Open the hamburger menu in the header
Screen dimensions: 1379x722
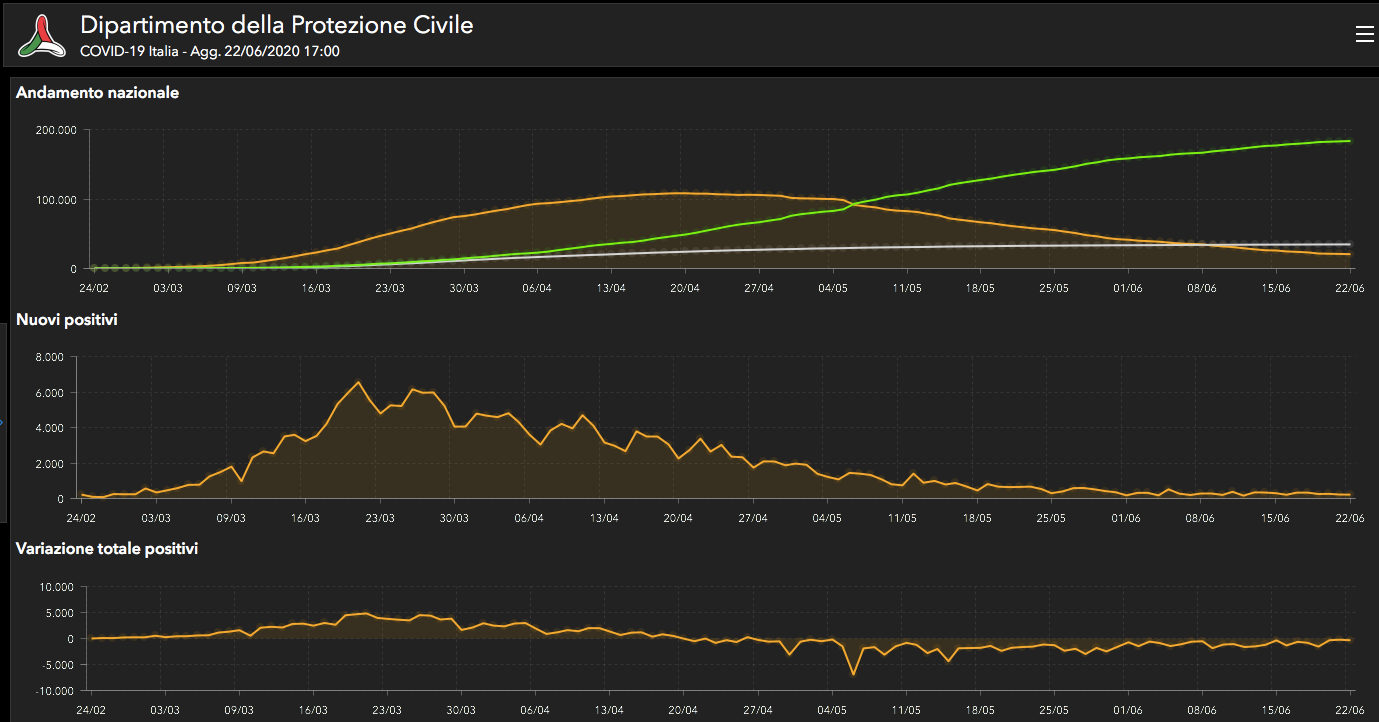(1364, 35)
